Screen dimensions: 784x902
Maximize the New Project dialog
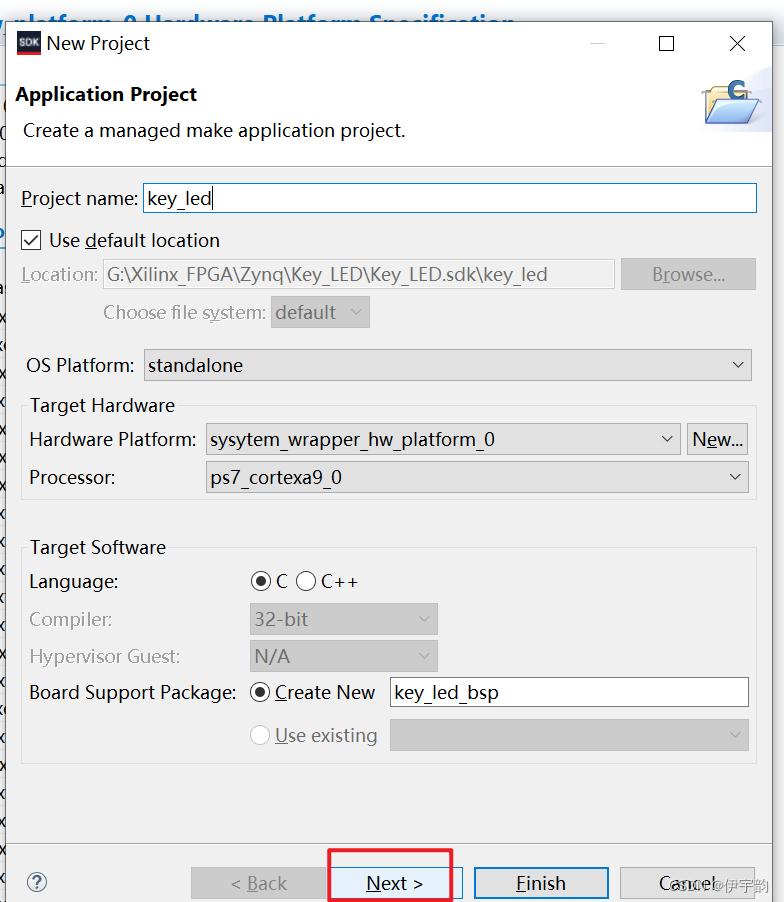[666, 44]
